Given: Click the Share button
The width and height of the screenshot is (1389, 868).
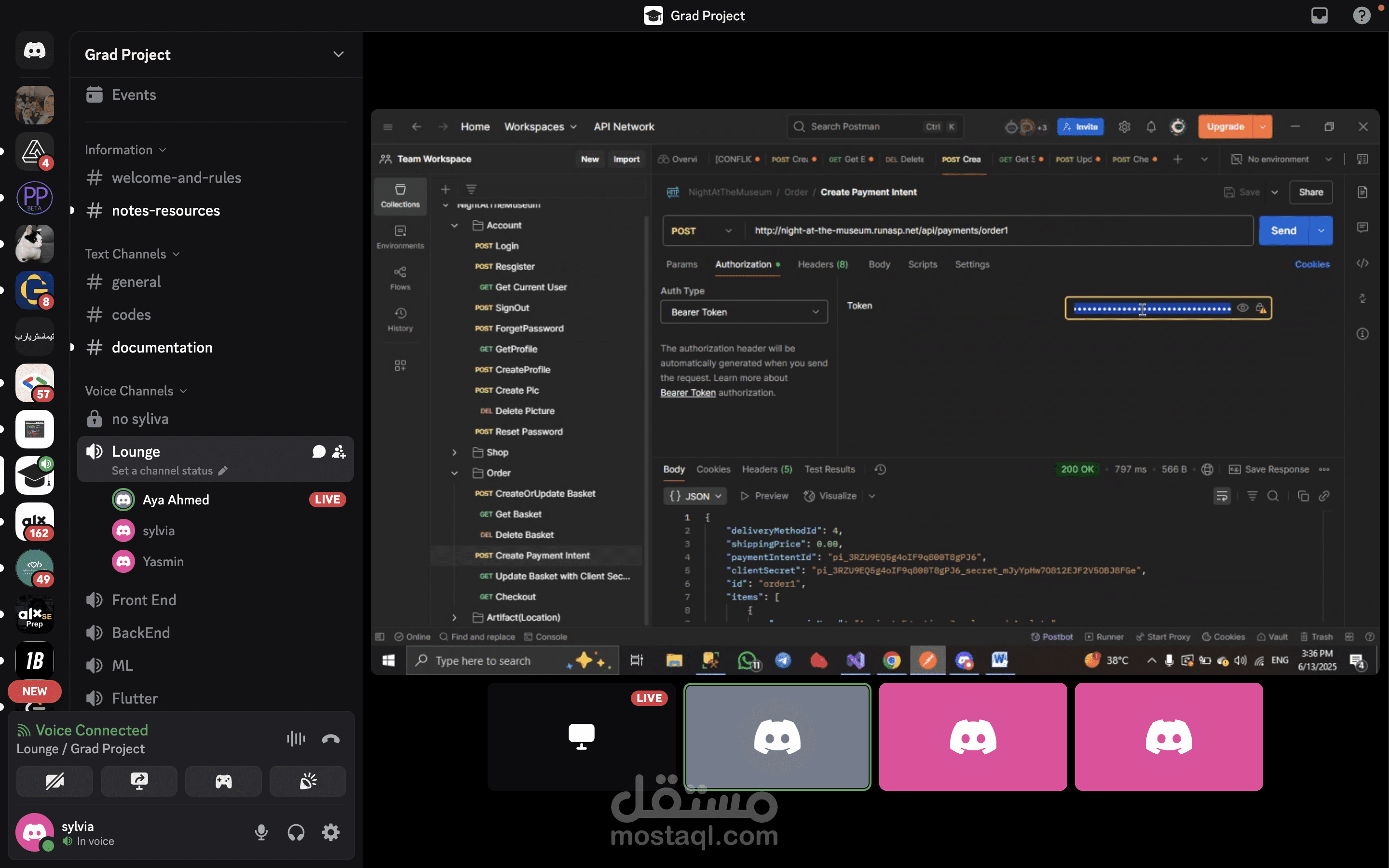Looking at the screenshot, I should (1311, 192).
